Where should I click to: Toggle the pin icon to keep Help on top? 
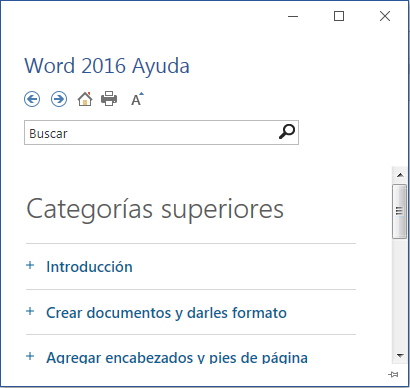click(x=394, y=374)
